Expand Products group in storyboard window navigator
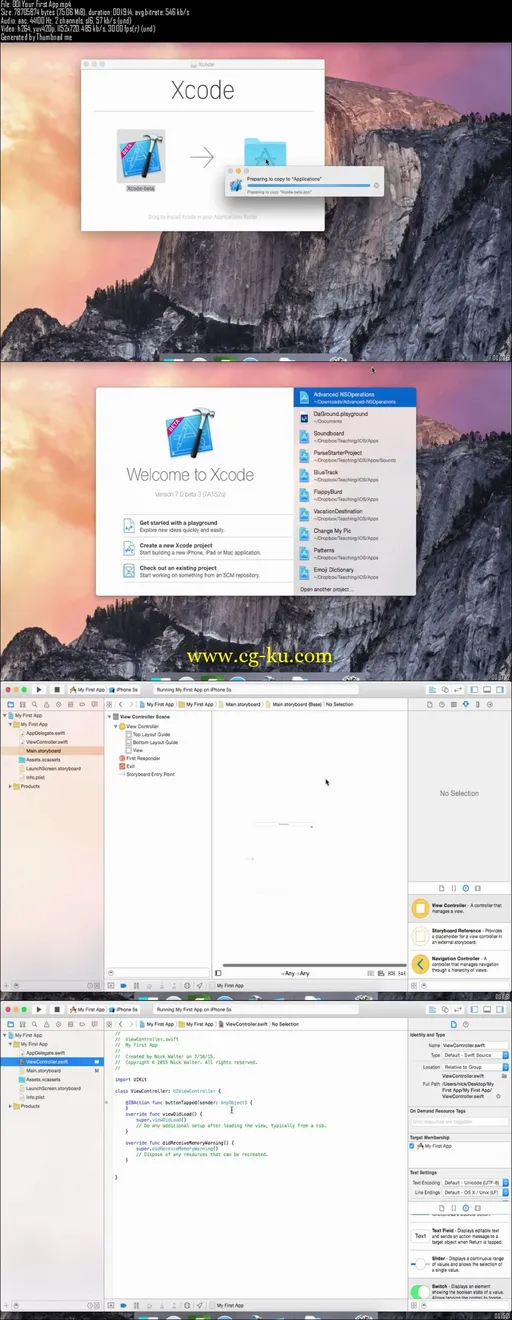This screenshot has width=512, height=1320. (11, 786)
